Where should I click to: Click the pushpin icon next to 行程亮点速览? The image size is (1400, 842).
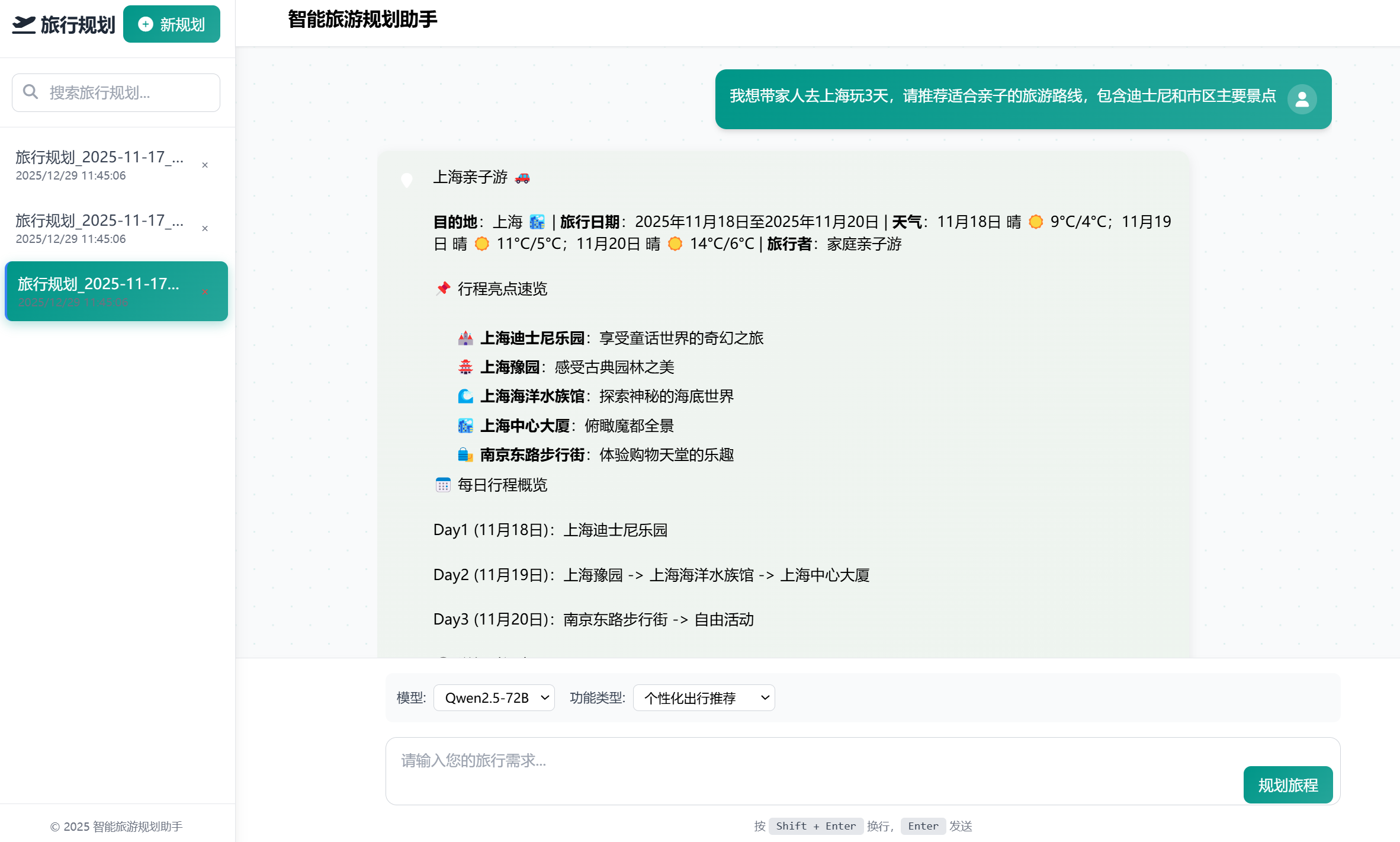(x=443, y=289)
